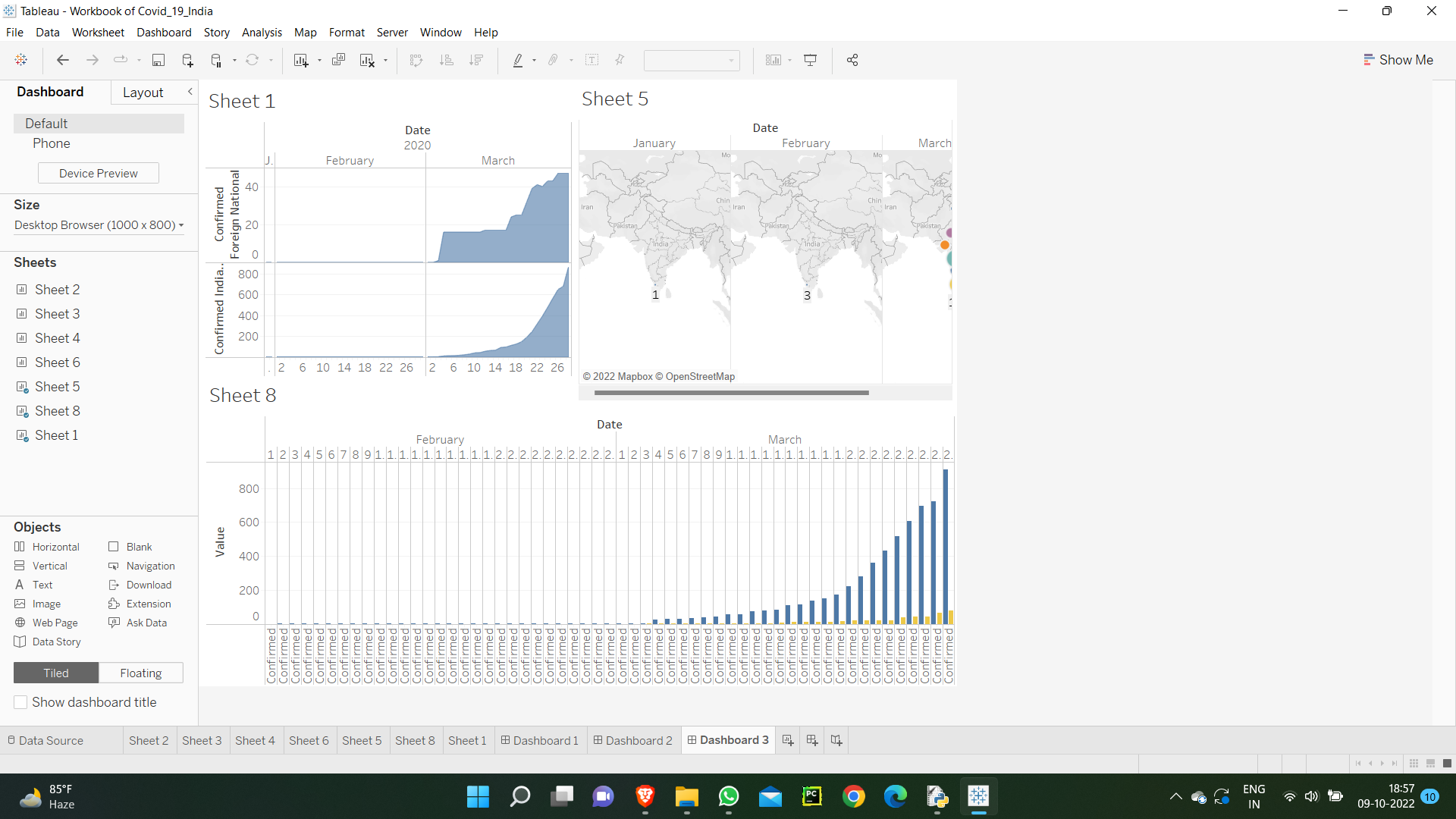This screenshot has width=1456, height=819.
Task: Switch layout mode to Floating
Action: pos(140,673)
